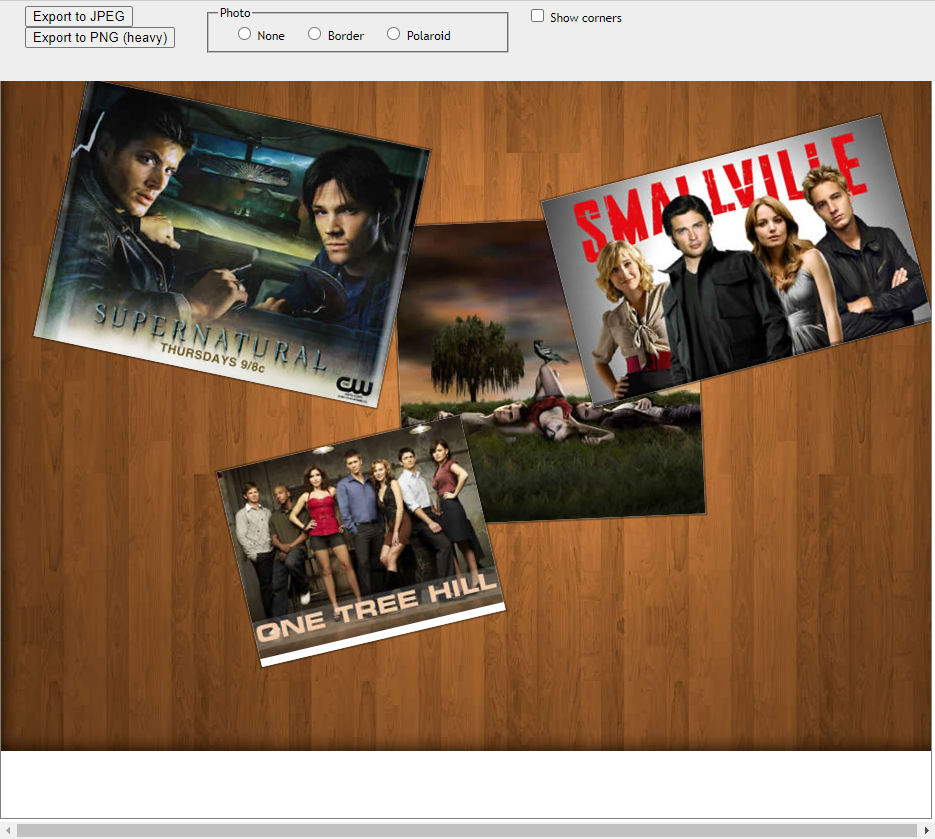Click the Export to JPEG button
The height and width of the screenshot is (839, 935).
click(79, 16)
